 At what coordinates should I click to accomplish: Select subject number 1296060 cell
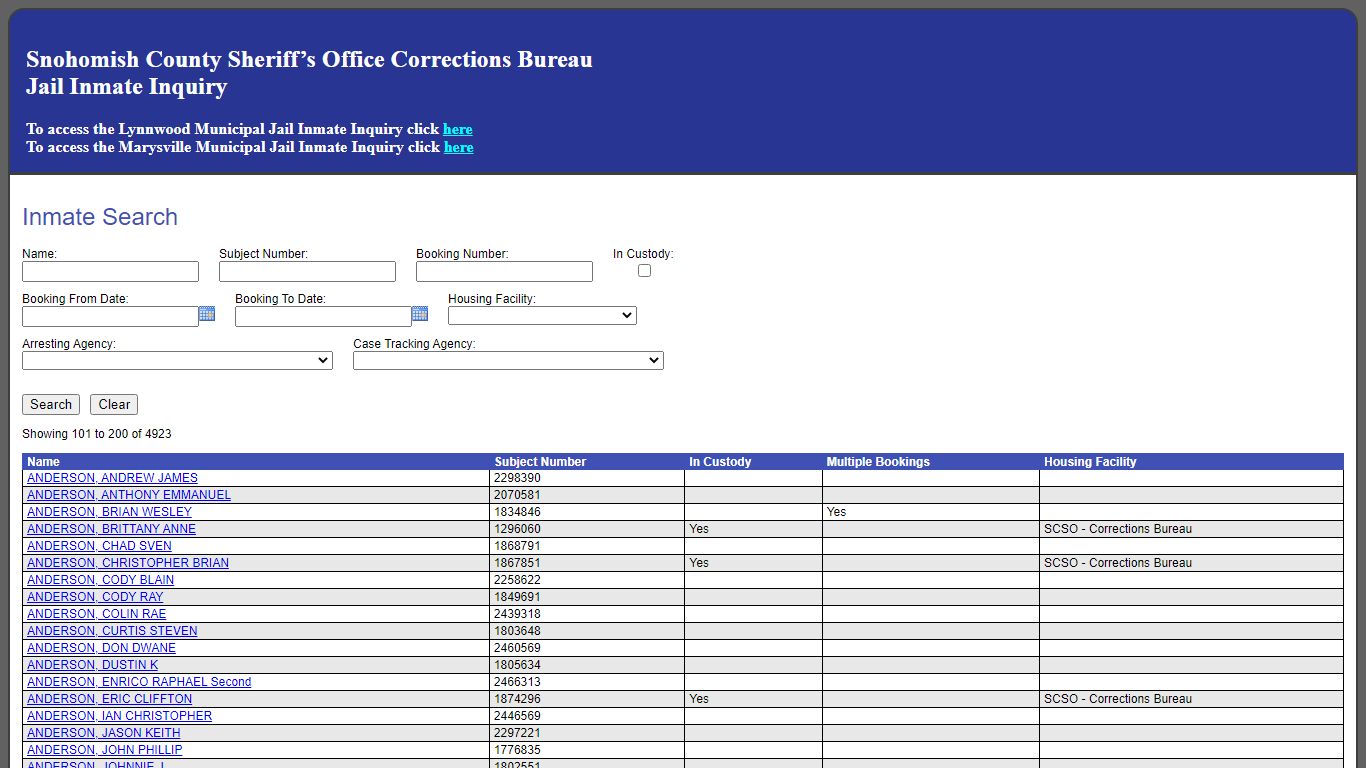pyautogui.click(x=587, y=529)
